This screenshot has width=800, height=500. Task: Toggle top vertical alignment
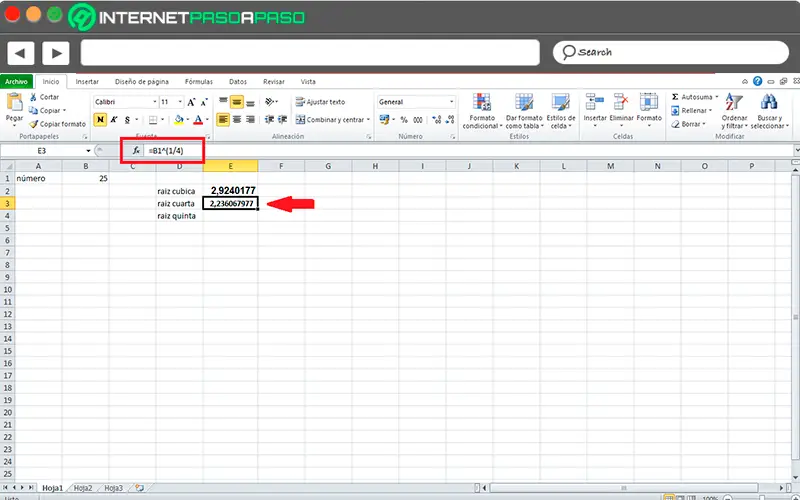(223, 102)
